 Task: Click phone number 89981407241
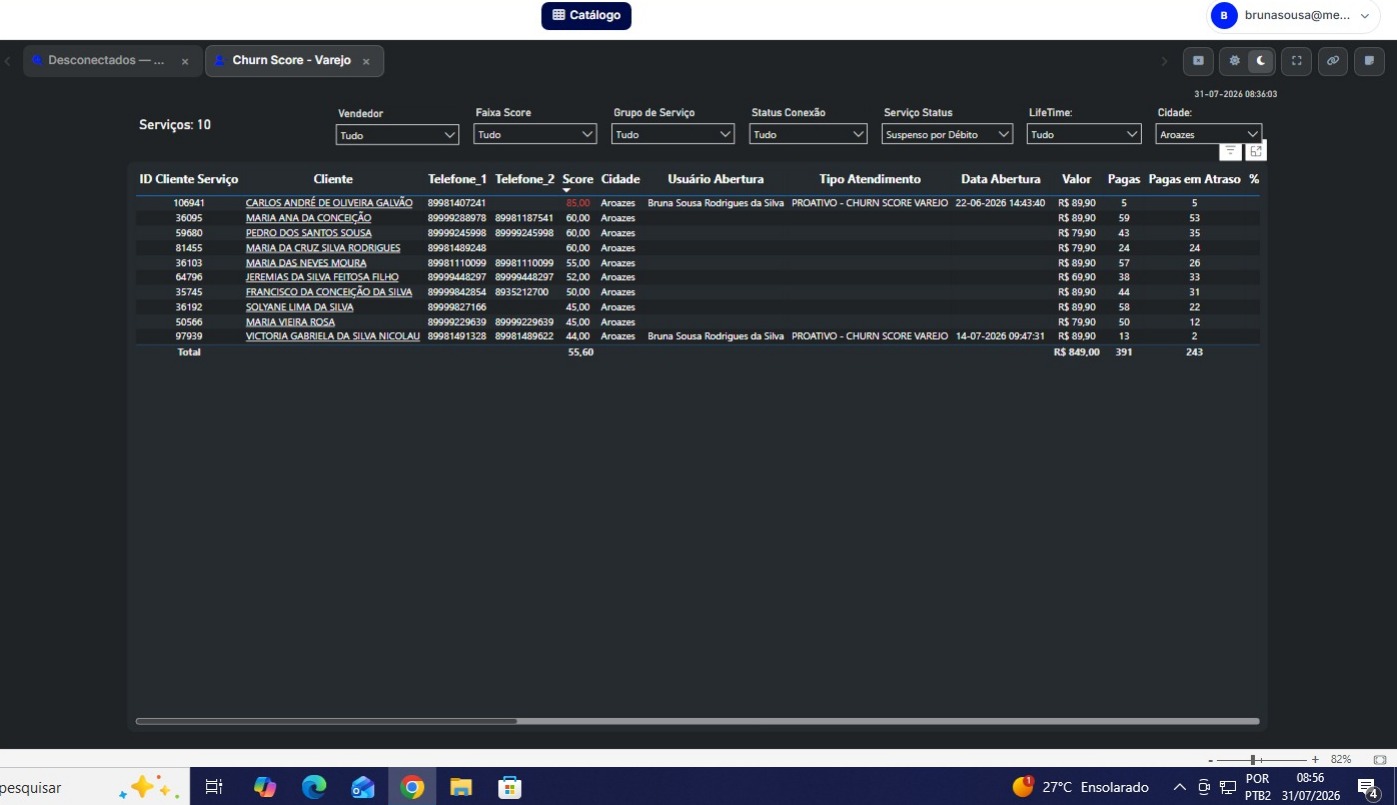pos(457,203)
